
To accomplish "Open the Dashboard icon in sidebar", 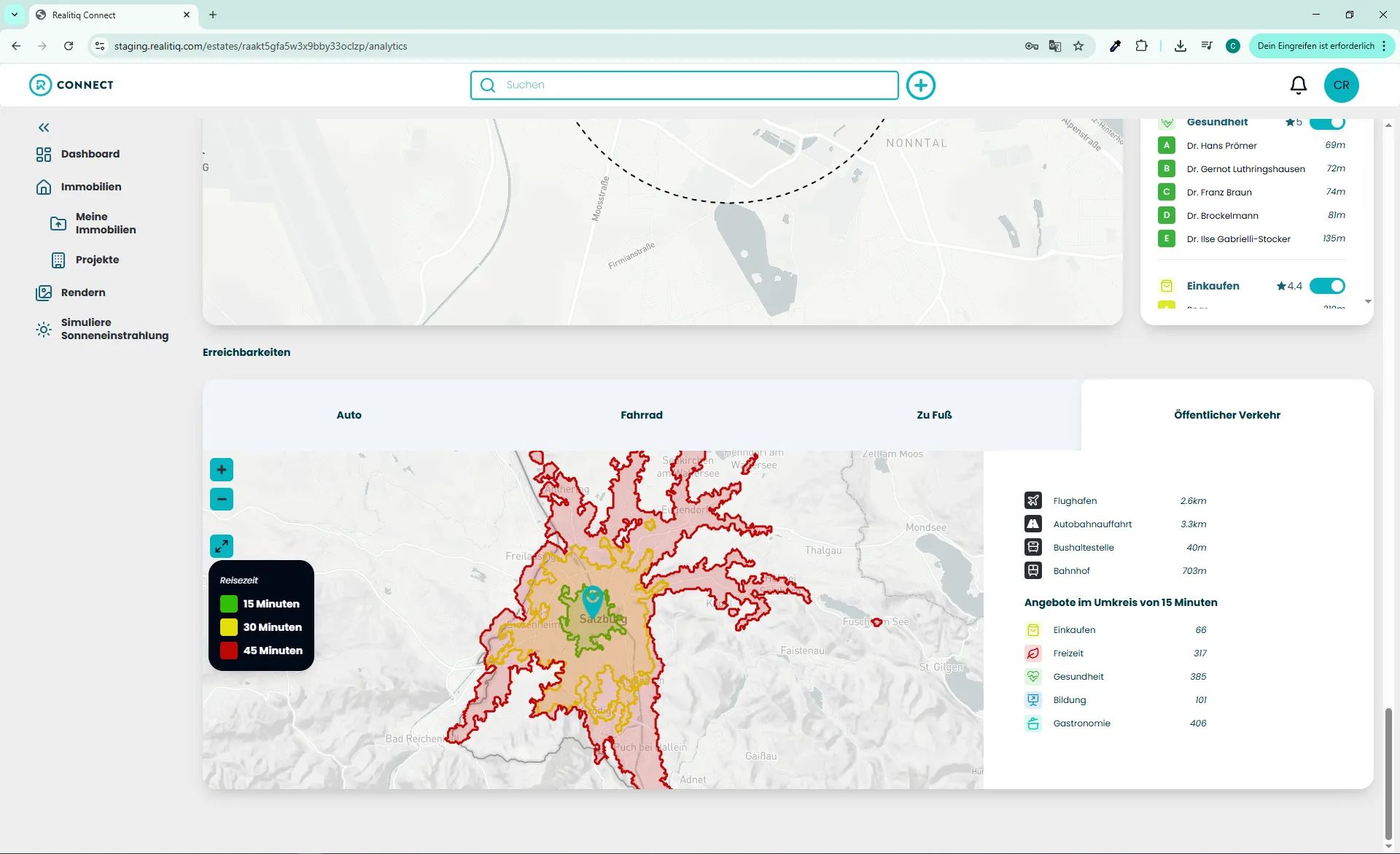I will click(44, 154).
